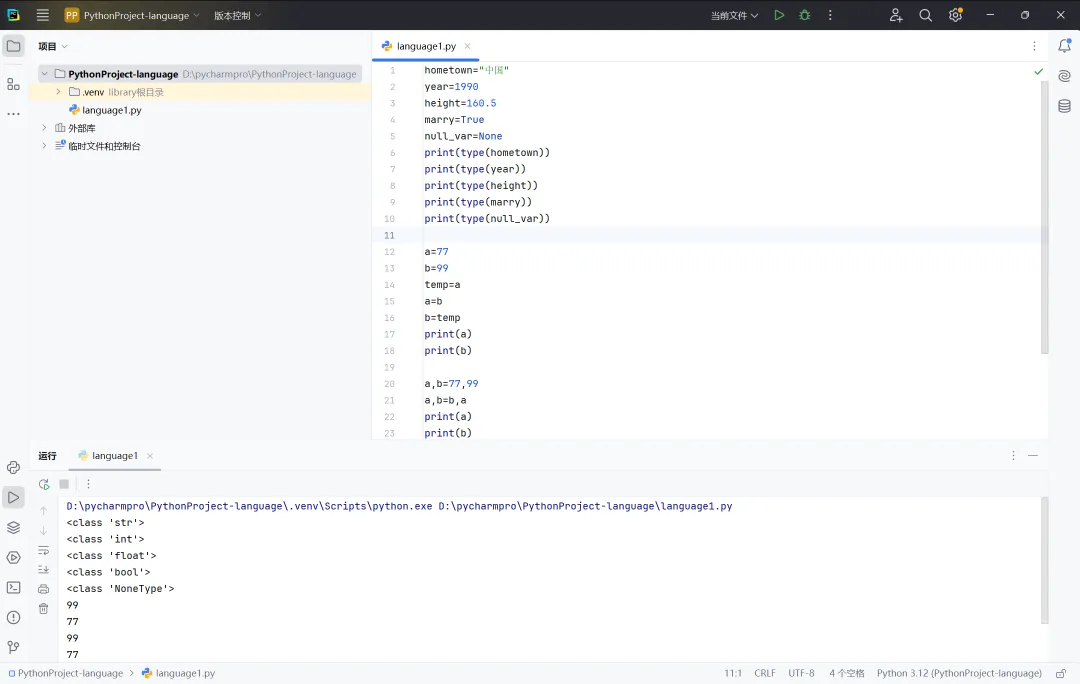This screenshot has width=1080, height=684.
Task: Expand 外部库 node
Action: [x=44, y=127]
